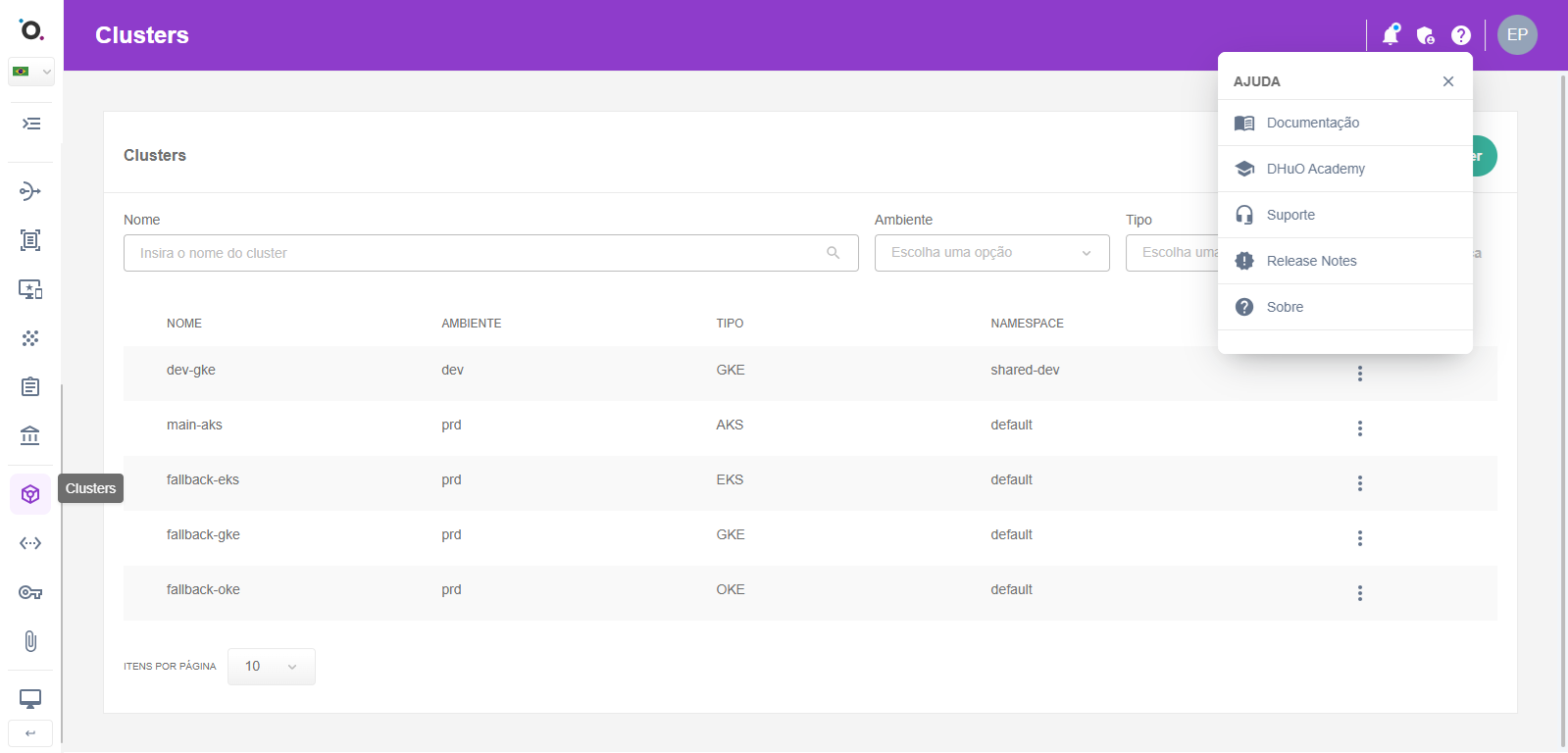1568x753 pixels.
Task: Open the actions menu for fallback-oke
Action: tap(1360, 593)
